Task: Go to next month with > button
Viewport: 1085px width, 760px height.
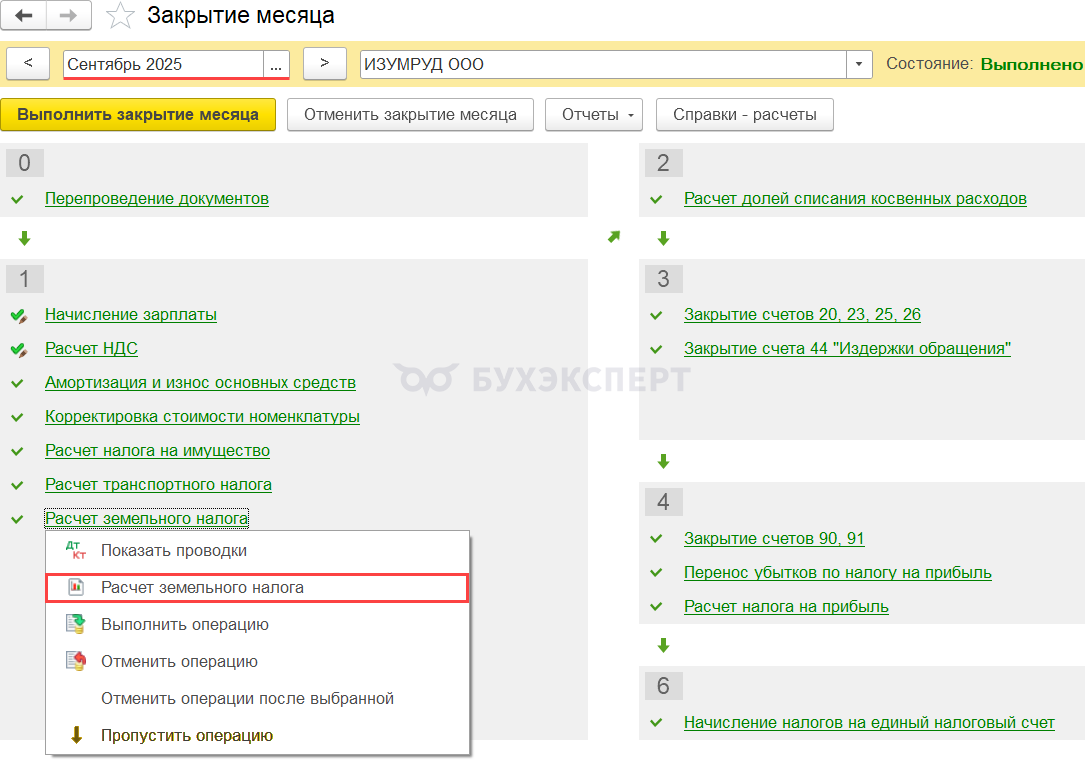Action: point(324,63)
